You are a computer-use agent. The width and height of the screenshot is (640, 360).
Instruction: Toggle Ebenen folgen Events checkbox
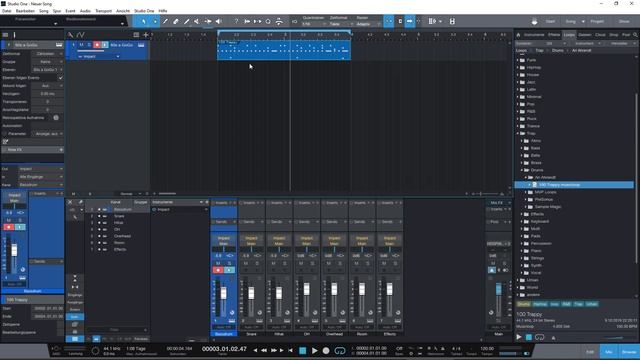point(60,78)
